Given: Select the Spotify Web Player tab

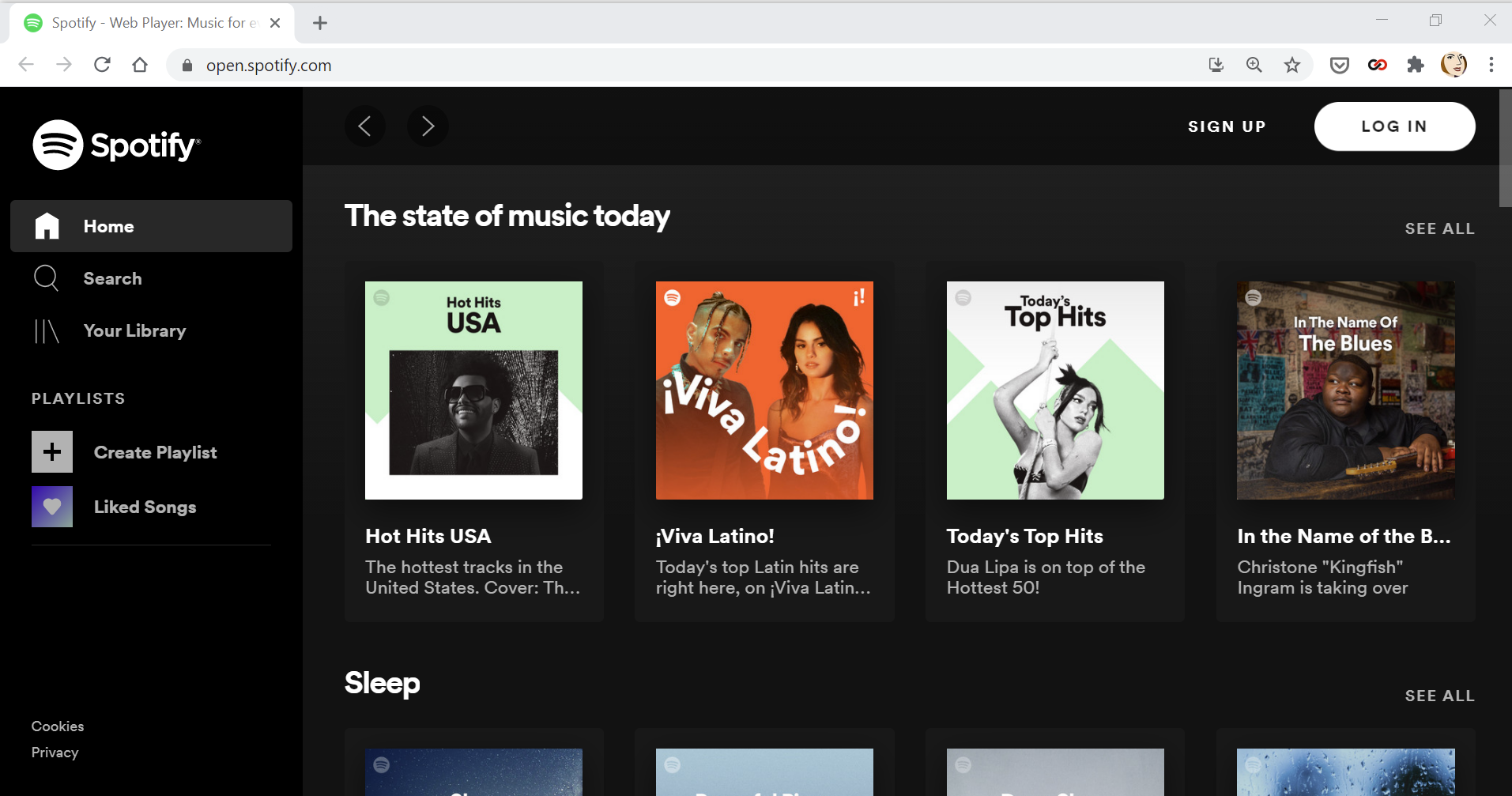Looking at the screenshot, I should 152,23.
